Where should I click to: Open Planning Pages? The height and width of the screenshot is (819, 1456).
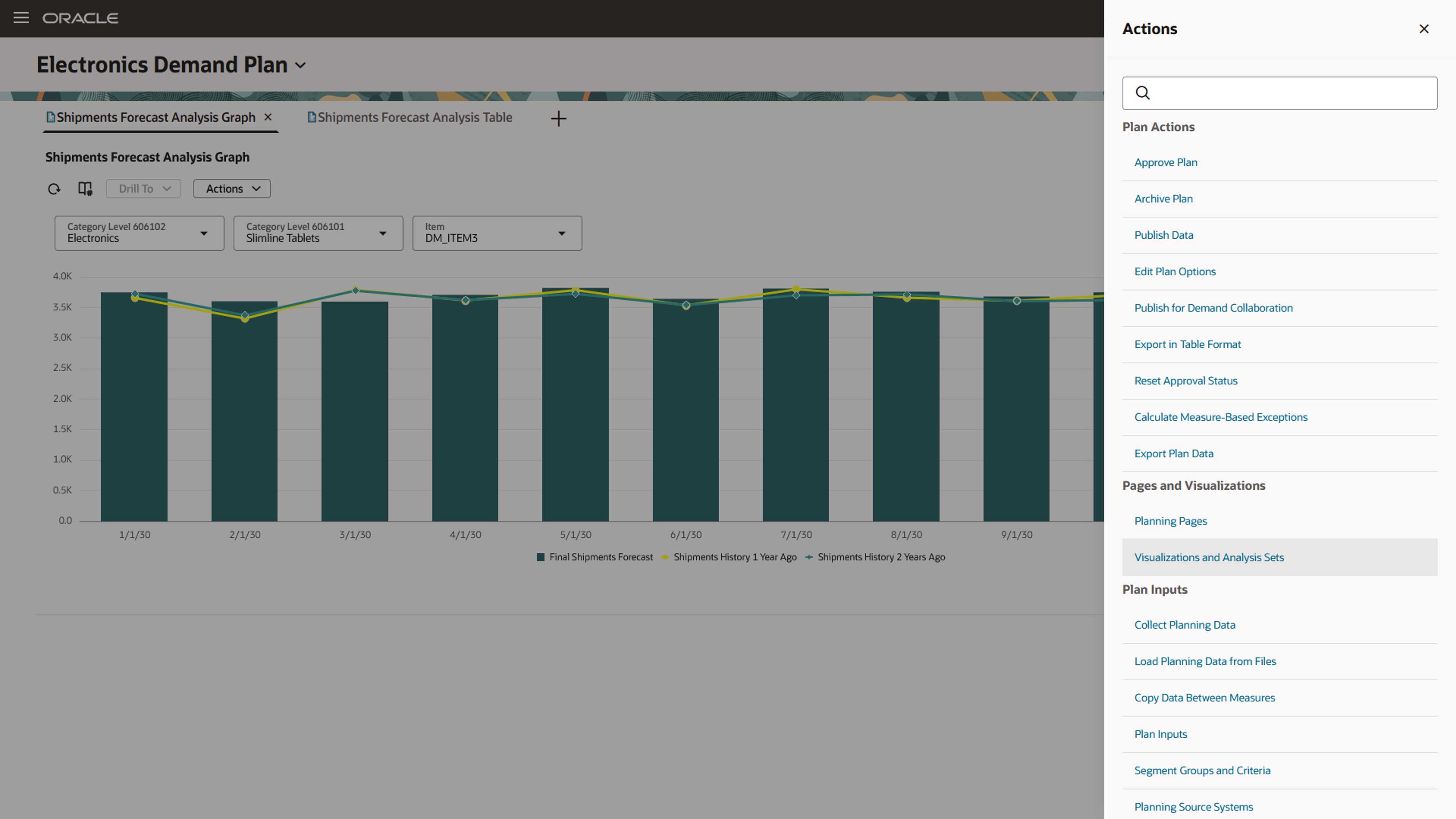(x=1170, y=521)
